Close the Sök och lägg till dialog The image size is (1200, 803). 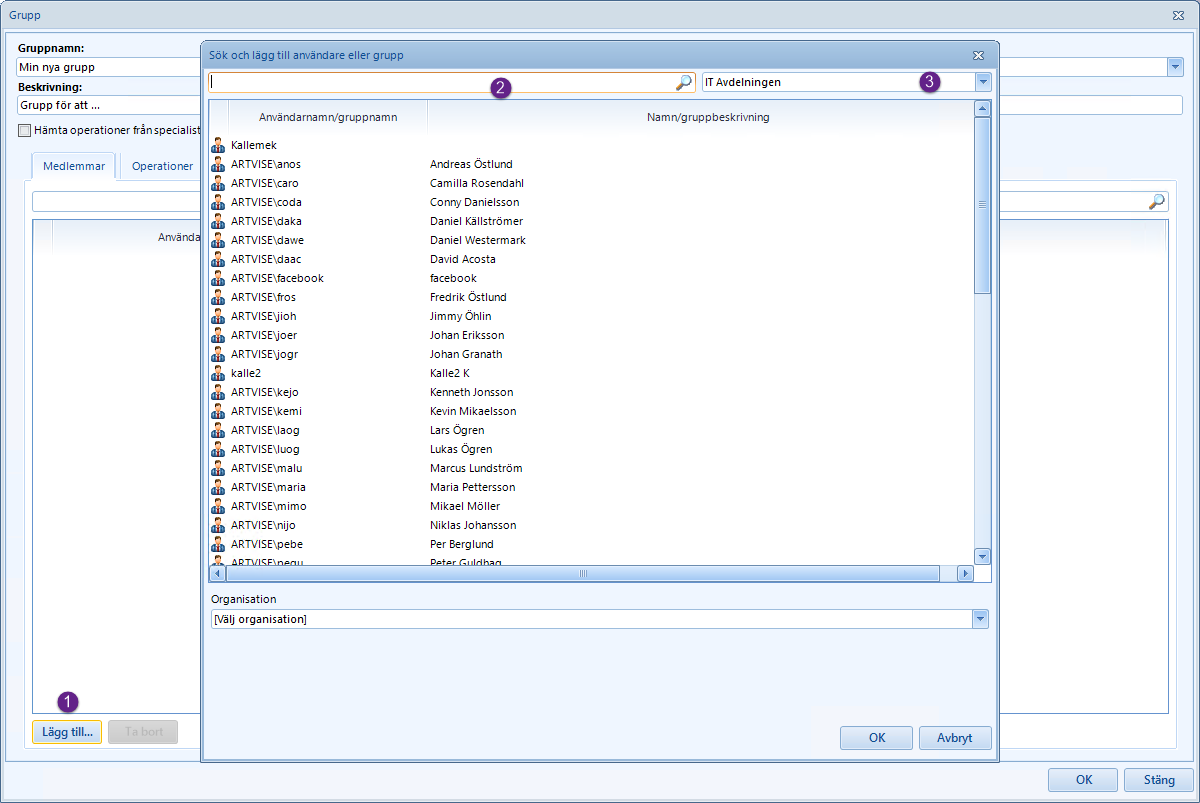[x=979, y=55]
